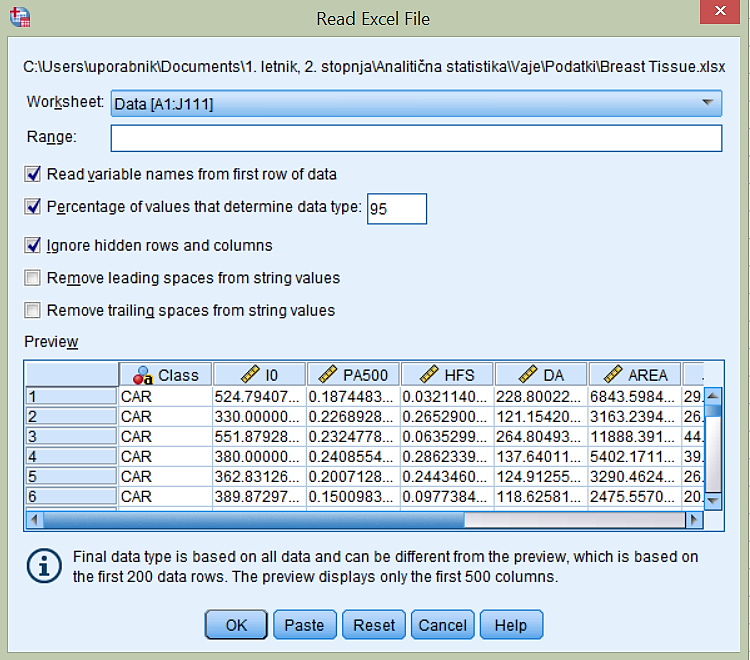Click CAR in Class column row 1
Screen dimensions: 750x660
pos(165,396)
